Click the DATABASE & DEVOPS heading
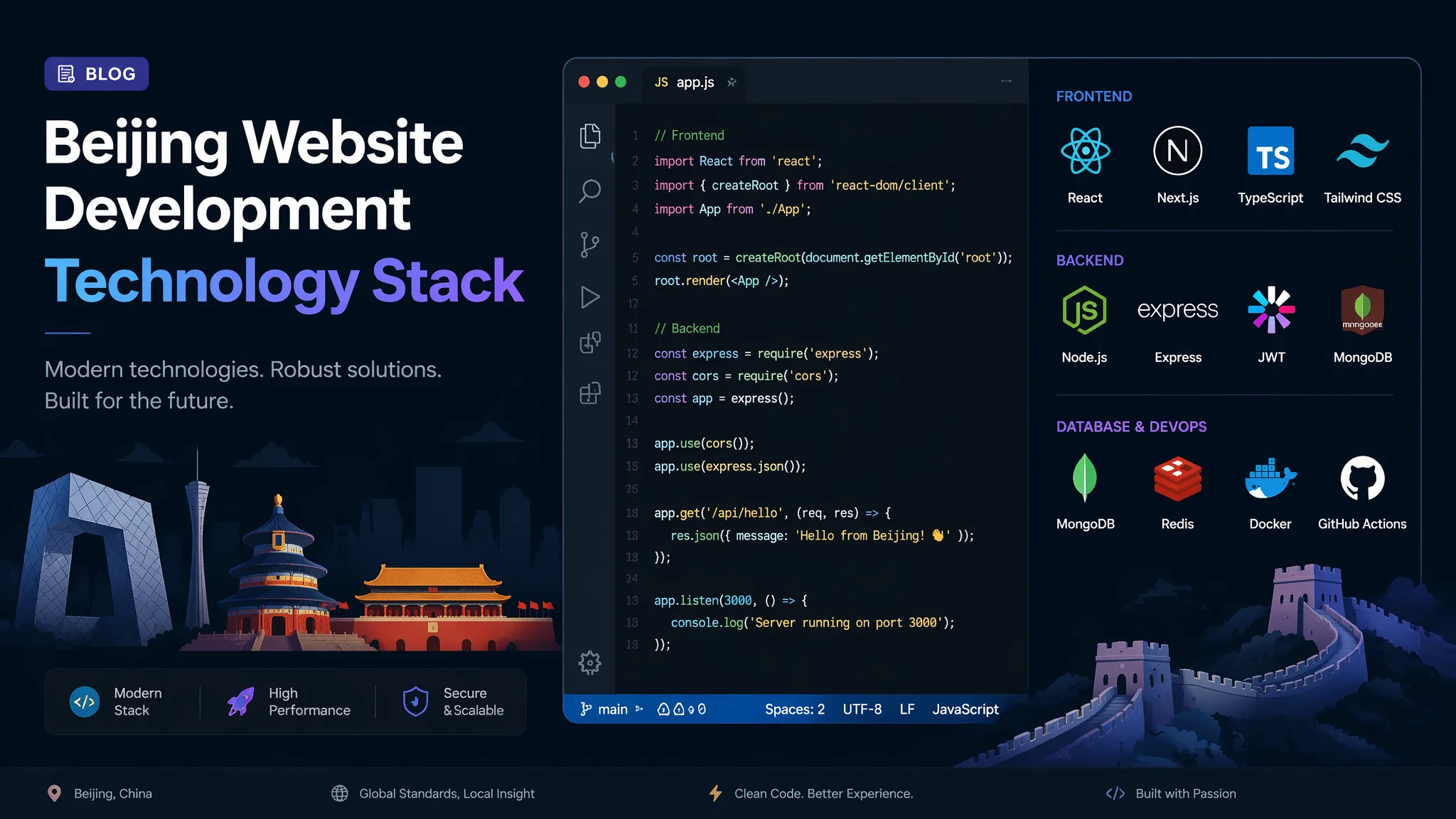 [x=1131, y=427]
